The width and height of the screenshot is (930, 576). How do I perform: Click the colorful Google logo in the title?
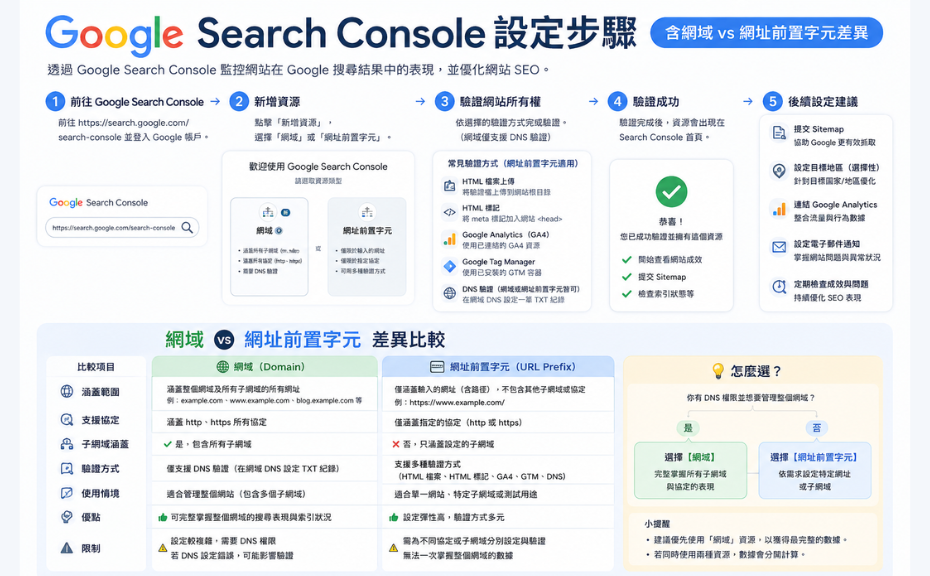click(114, 35)
